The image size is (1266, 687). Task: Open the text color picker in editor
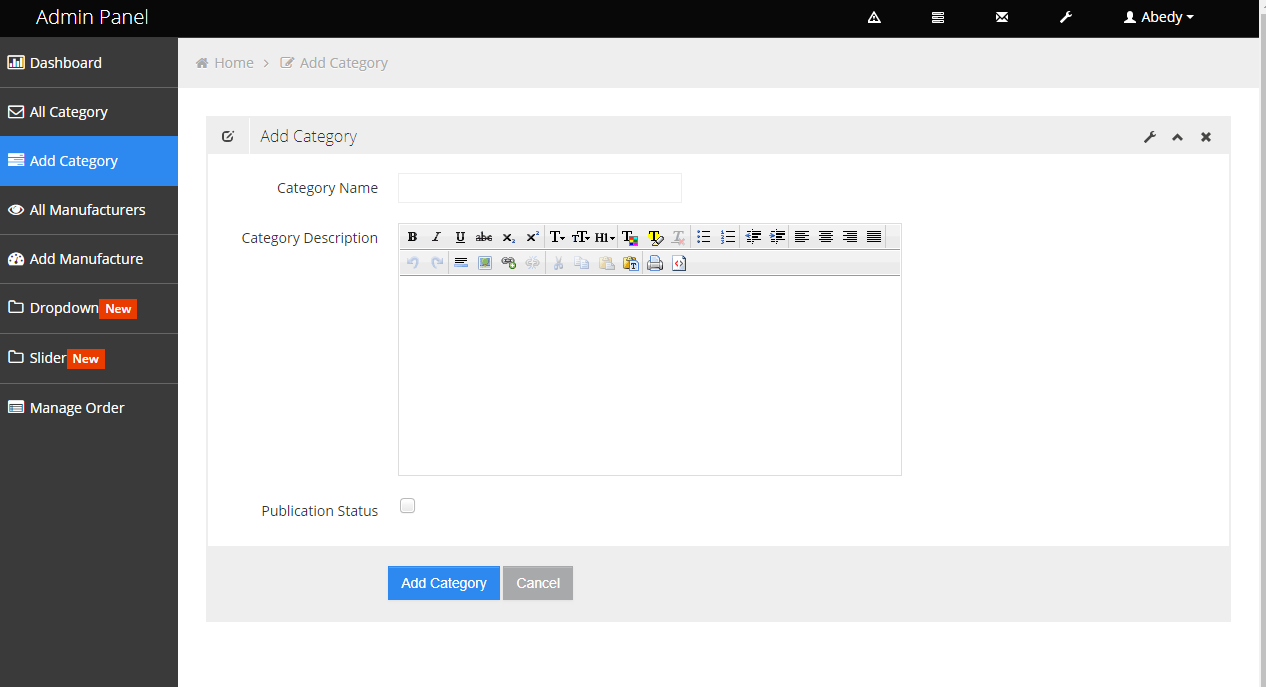[x=630, y=237]
